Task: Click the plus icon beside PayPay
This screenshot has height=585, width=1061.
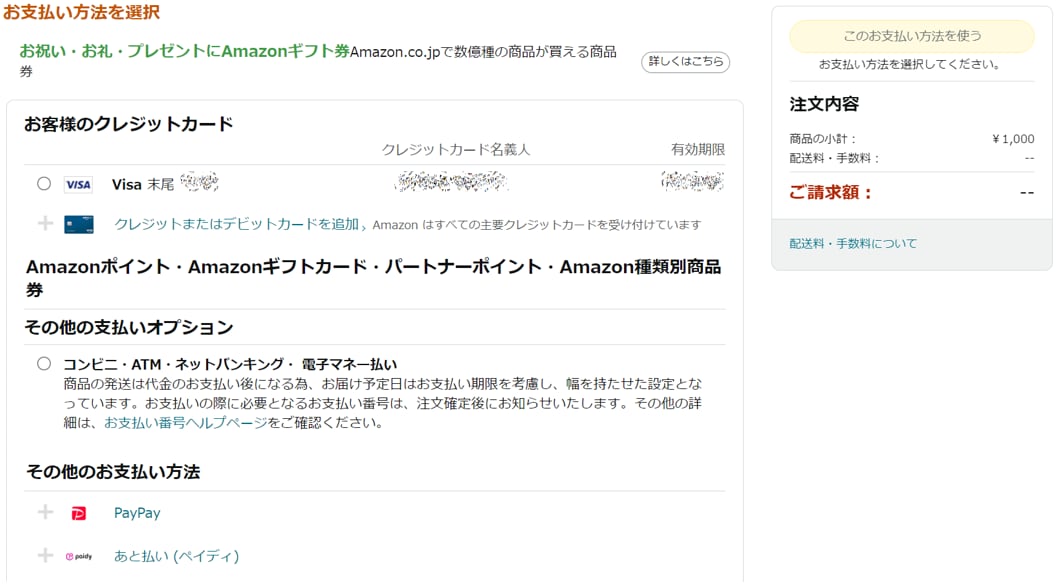Action: (x=45, y=513)
